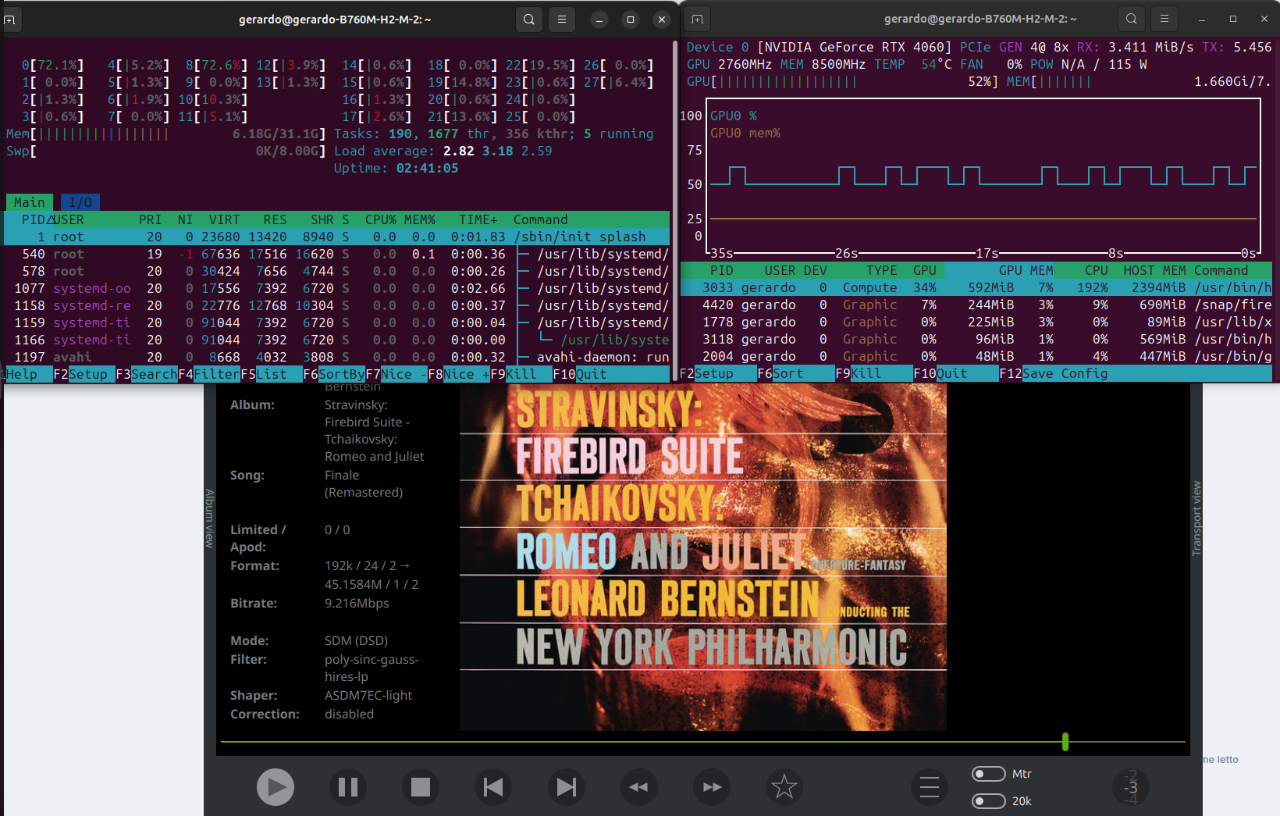Click nvtop HOST MEM column header
The width and height of the screenshot is (1280, 816).
click(x=1154, y=270)
